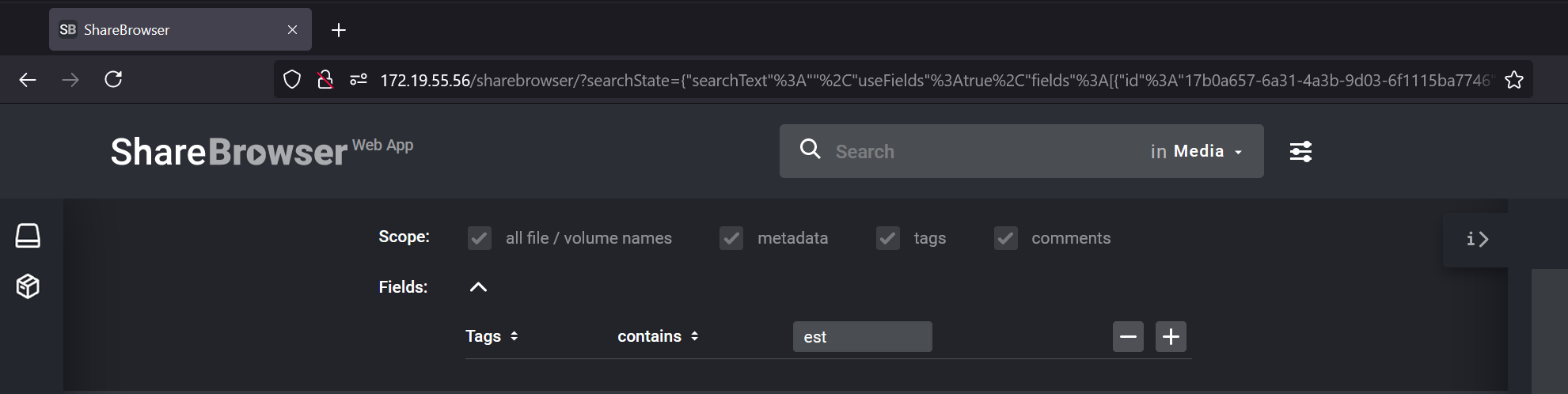Open the Tags field selector dropdown

[492, 336]
